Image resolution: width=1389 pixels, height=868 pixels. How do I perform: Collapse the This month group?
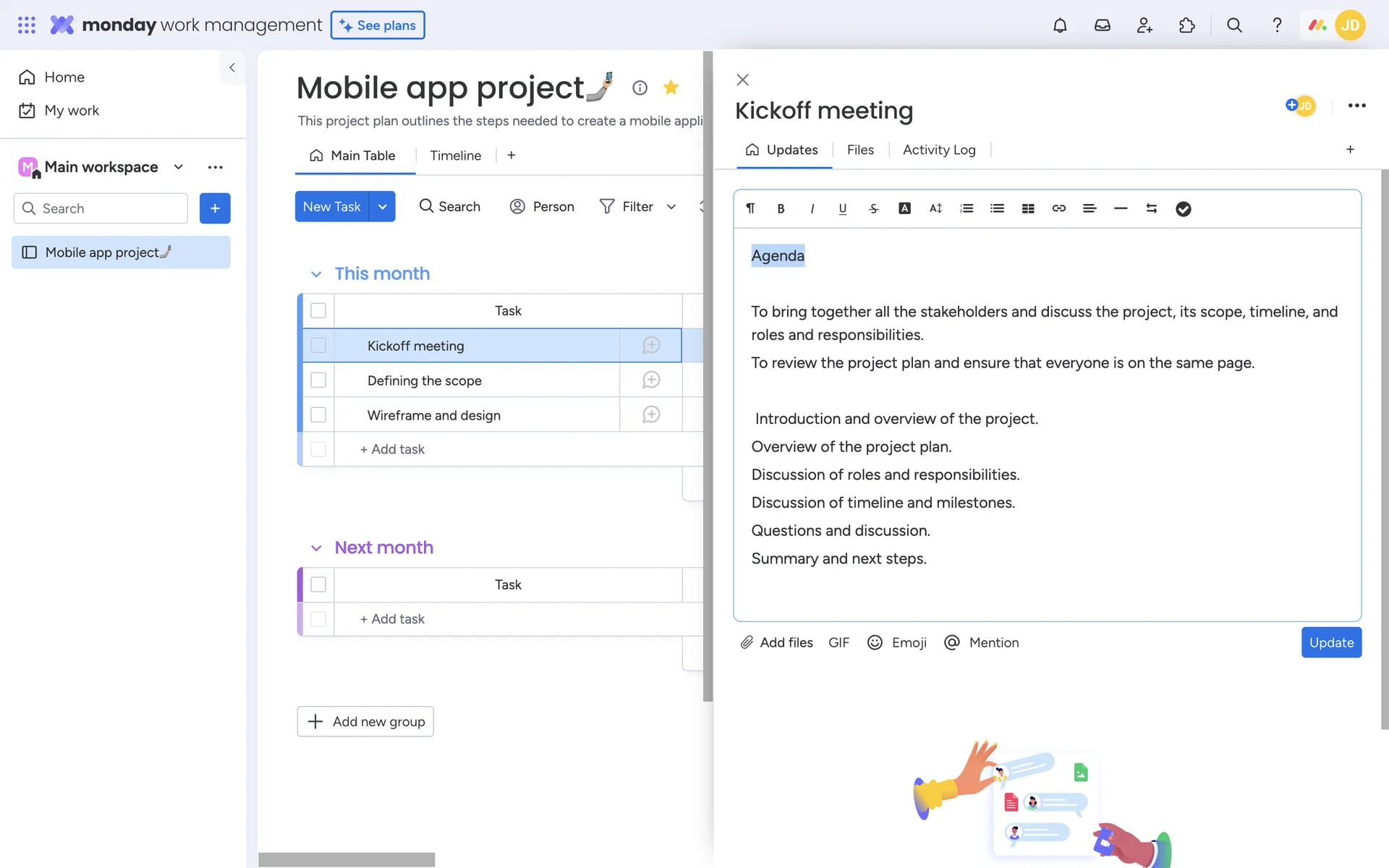(316, 274)
